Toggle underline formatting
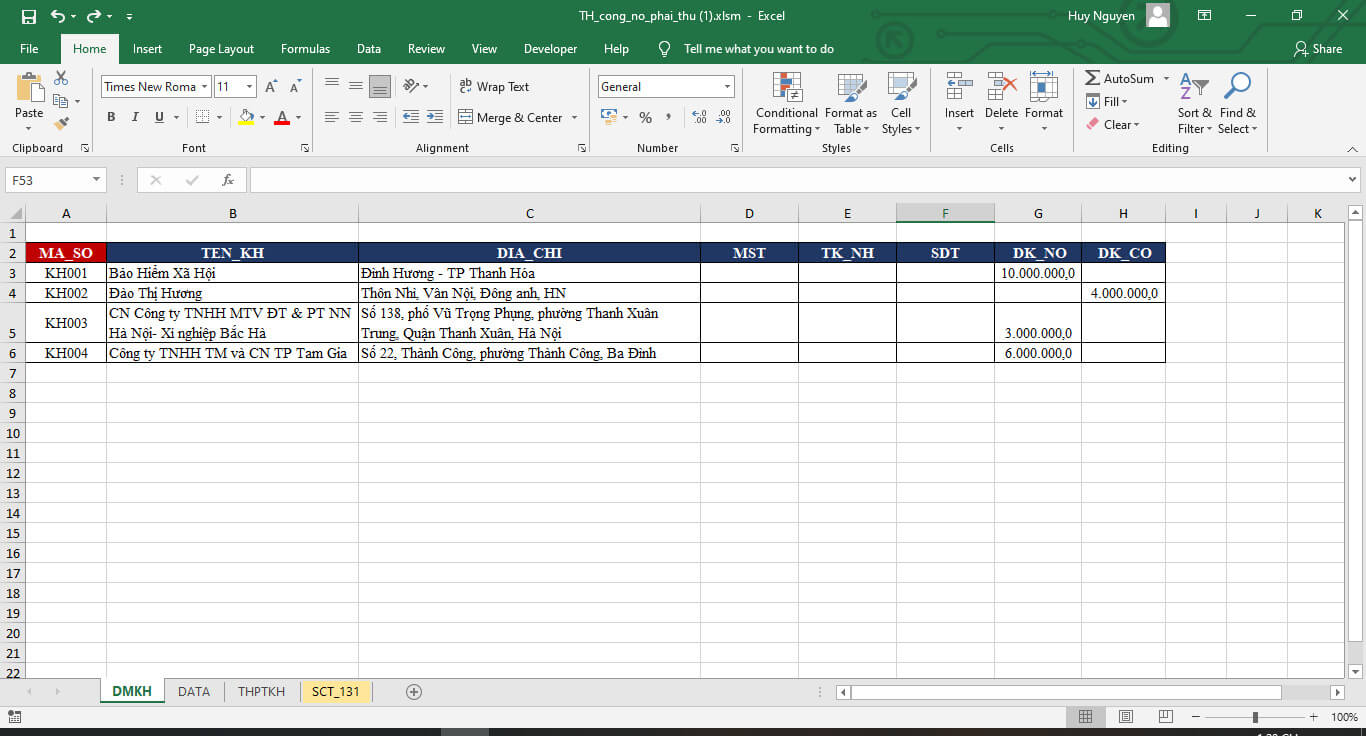Screen dimensions: 1366x736 158,117
